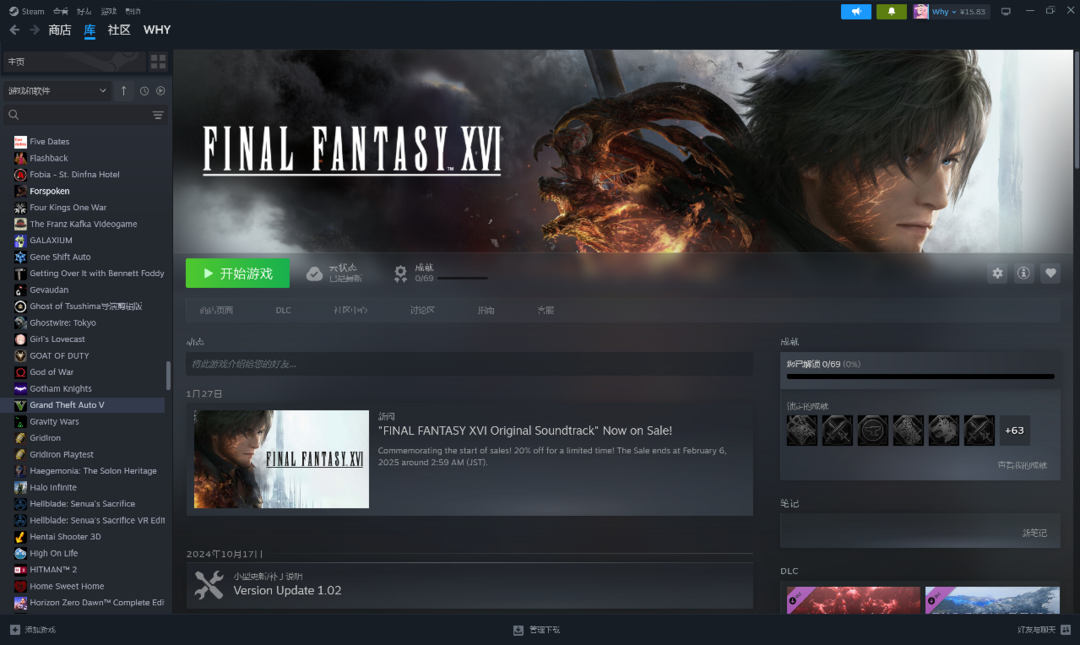1080x645 pixels.
Task: Go forward with the right arrow
Action: tap(34, 30)
